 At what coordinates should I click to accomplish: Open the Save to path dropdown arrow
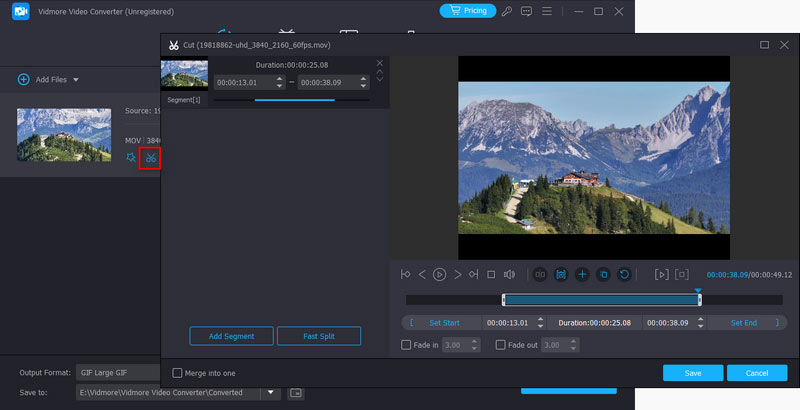[x=271, y=393]
